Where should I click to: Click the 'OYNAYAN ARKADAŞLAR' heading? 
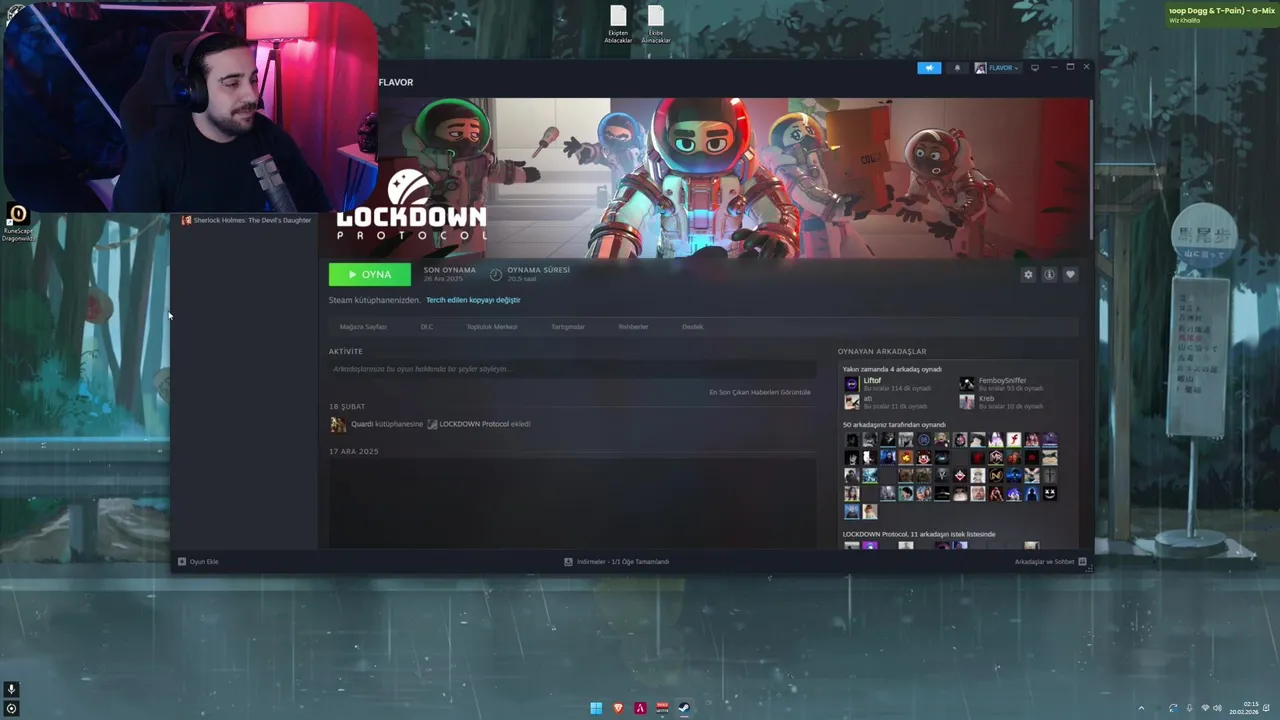tap(884, 352)
